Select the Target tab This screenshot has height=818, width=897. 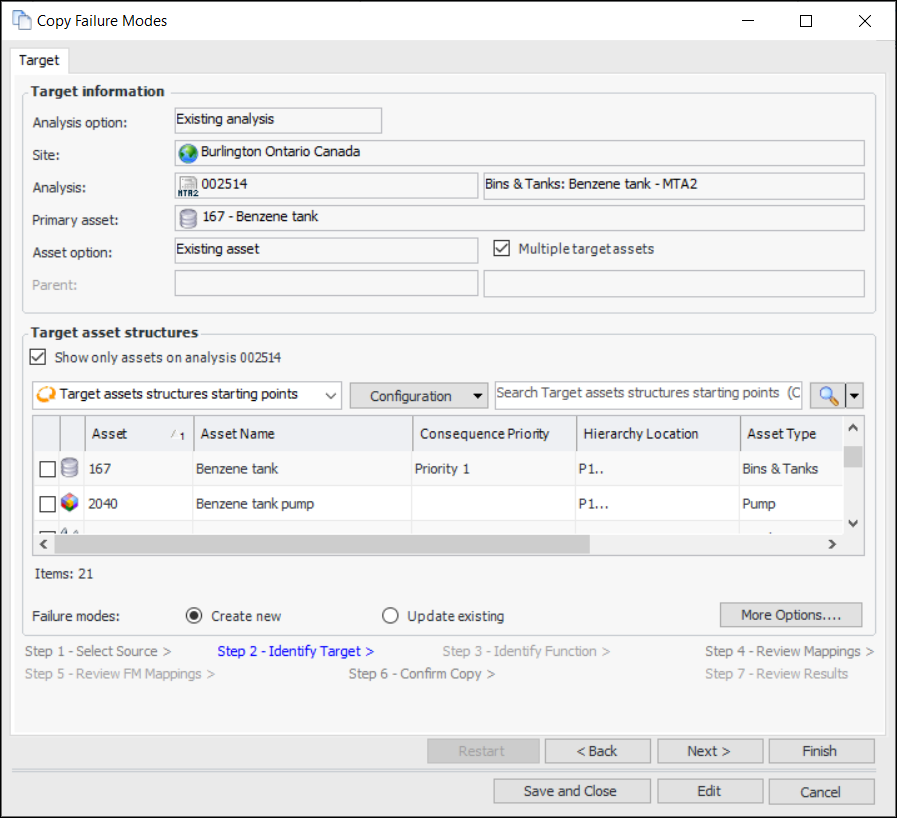pyautogui.click(x=39, y=60)
